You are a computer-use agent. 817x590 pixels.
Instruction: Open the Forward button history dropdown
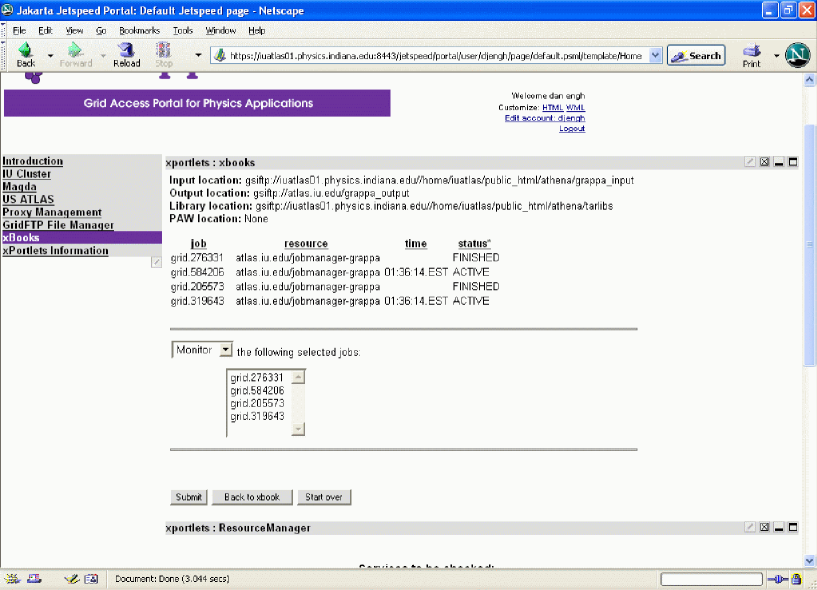click(103, 55)
